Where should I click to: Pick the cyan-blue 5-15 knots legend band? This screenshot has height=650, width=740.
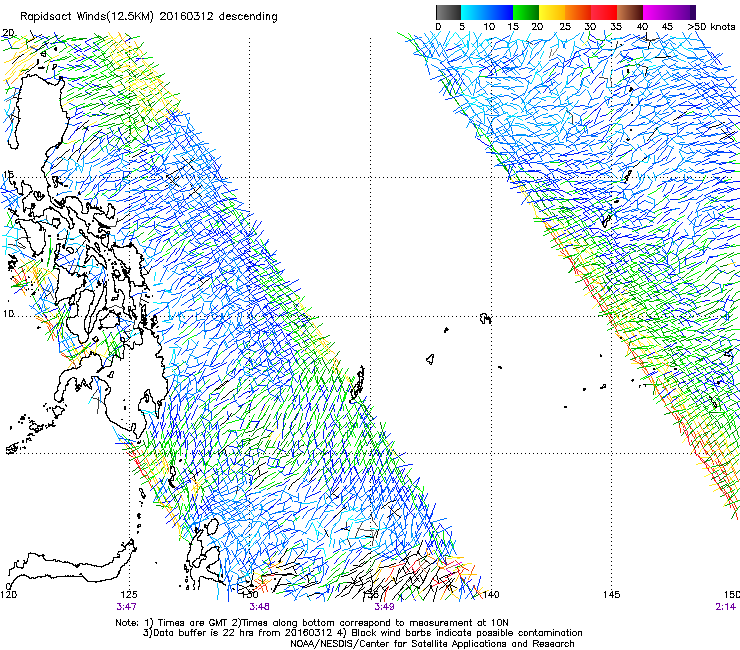click(x=487, y=12)
